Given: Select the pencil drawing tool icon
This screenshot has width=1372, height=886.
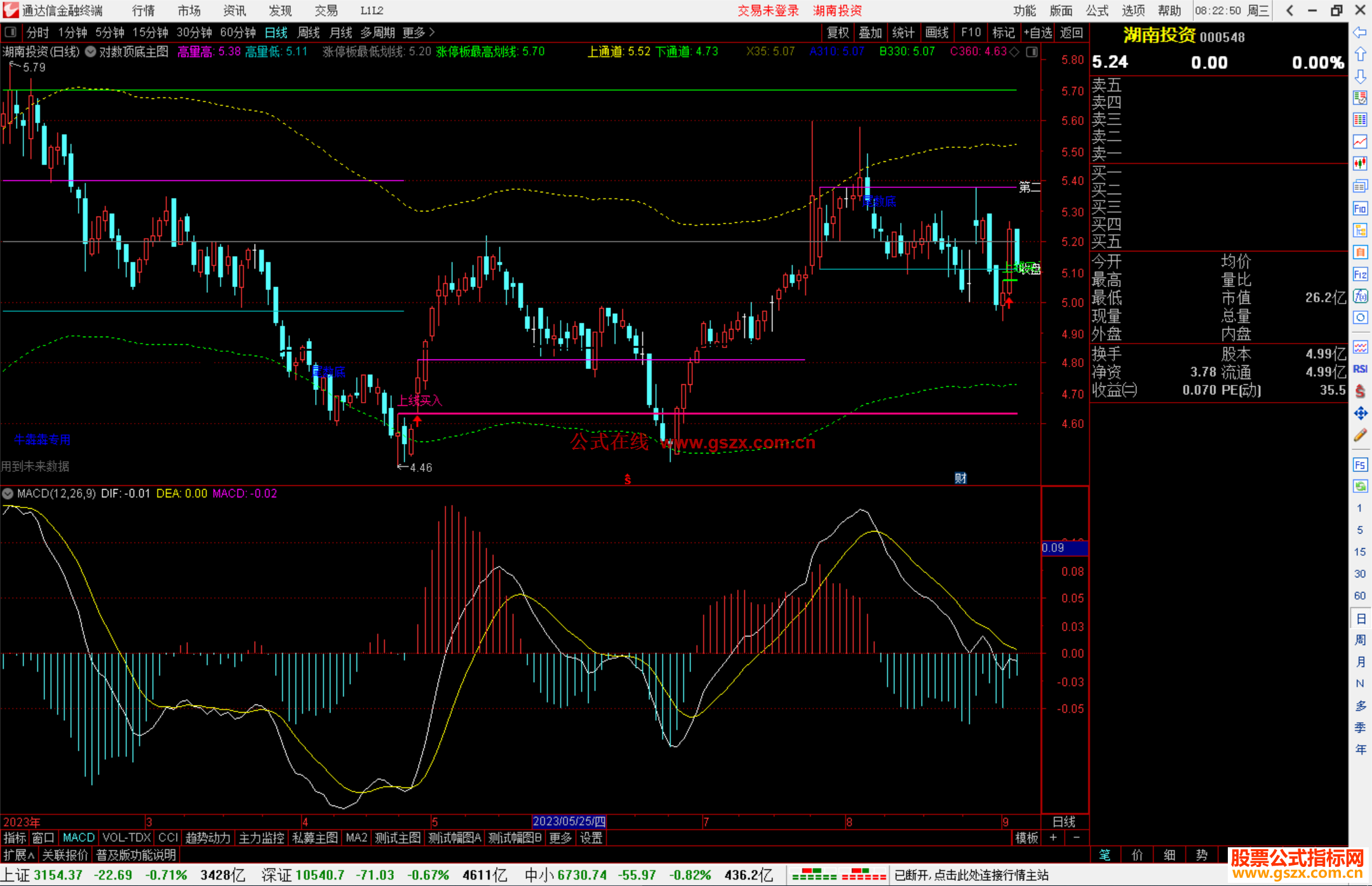Looking at the screenshot, I should [1360, 436].
